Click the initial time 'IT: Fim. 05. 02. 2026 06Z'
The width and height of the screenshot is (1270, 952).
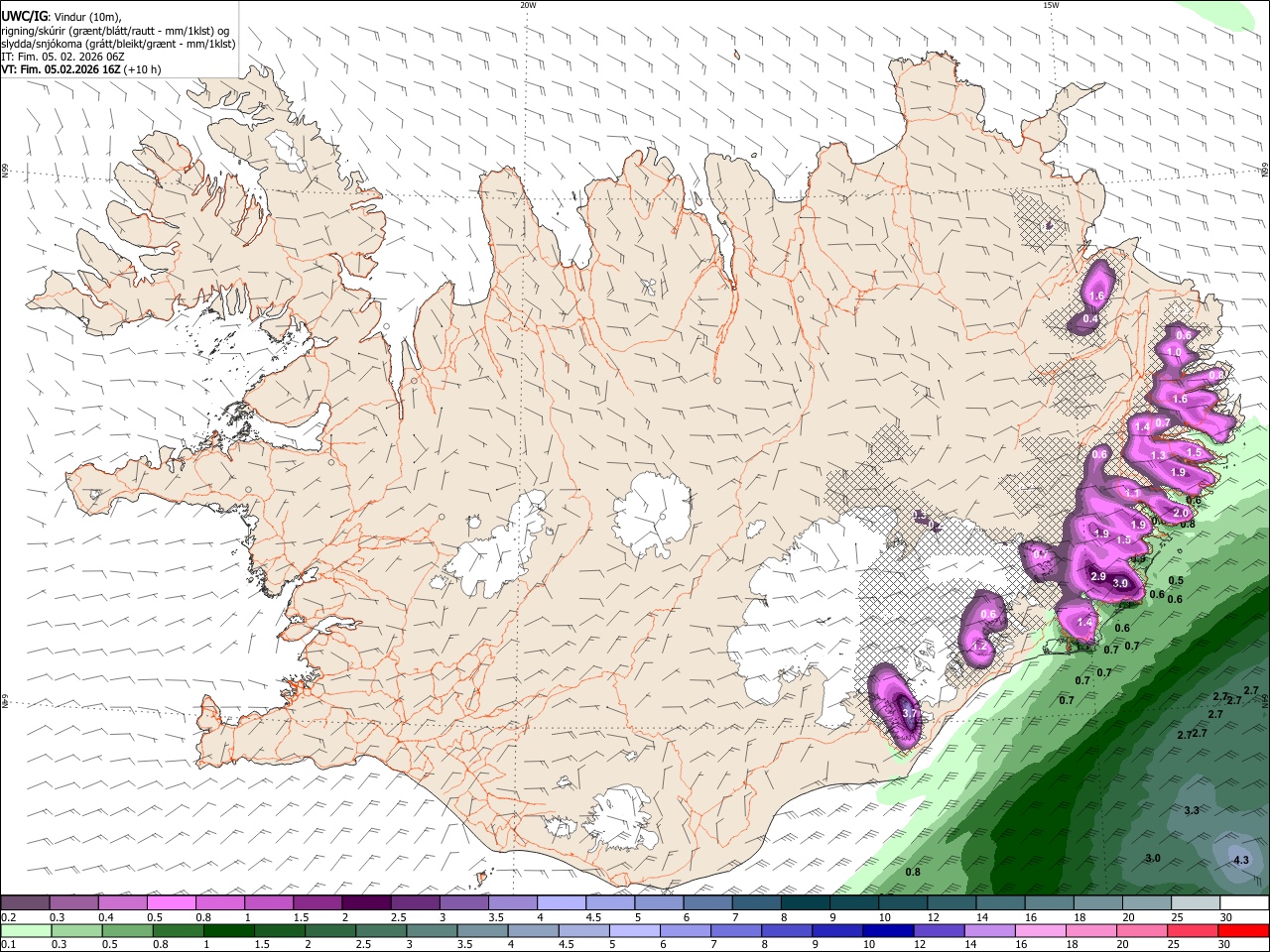(63, 57)
